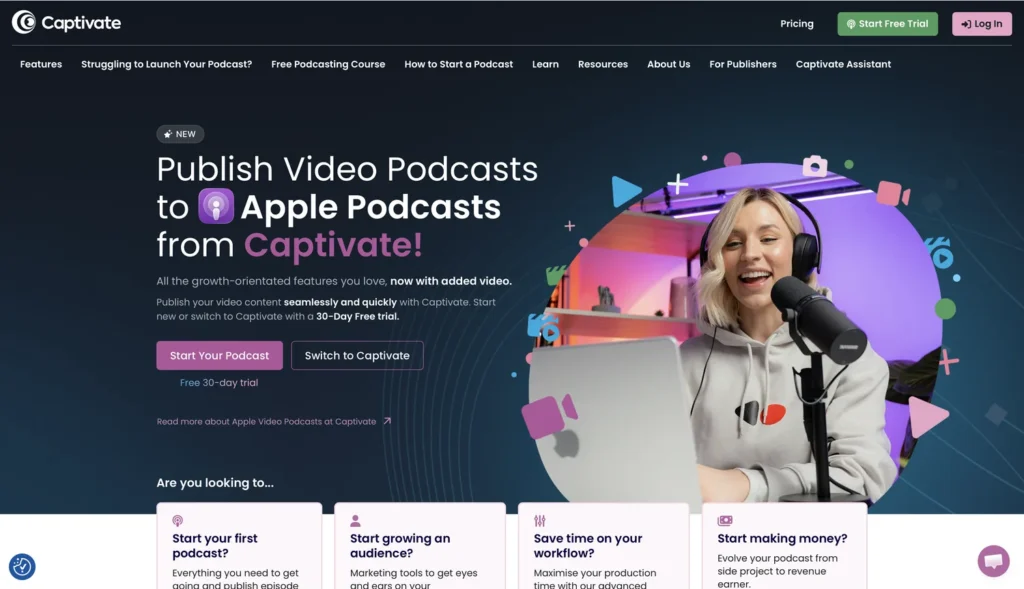
Task: Open the Start growing an audience card
Action: pos(420,546)
